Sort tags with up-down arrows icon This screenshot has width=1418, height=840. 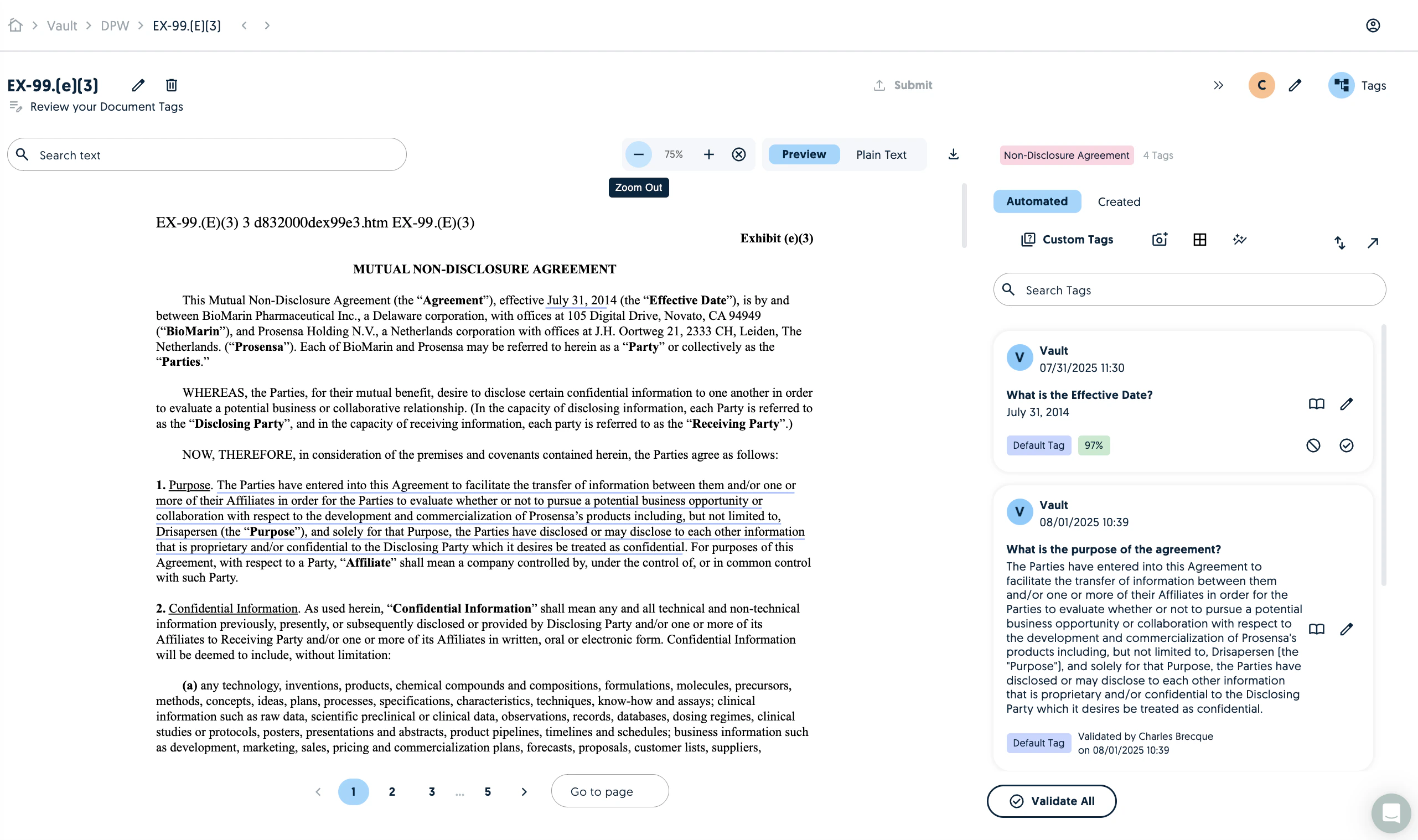(x=1339, y=242)
